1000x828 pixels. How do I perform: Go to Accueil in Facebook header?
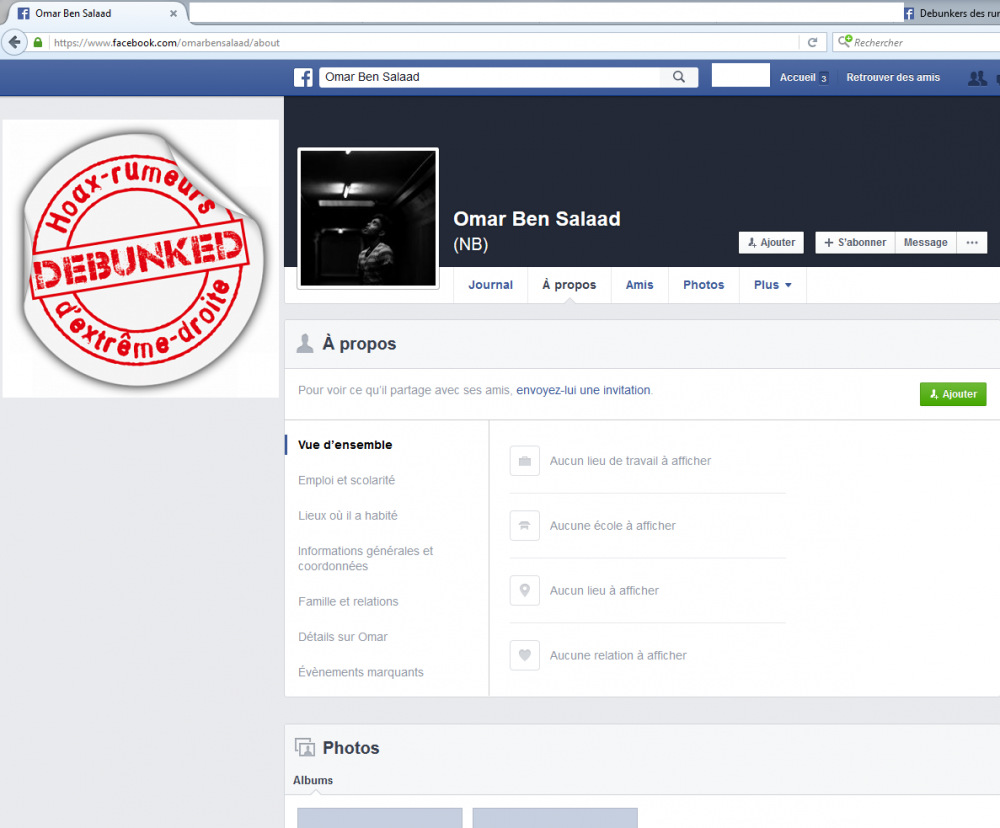tap(797, 77)
